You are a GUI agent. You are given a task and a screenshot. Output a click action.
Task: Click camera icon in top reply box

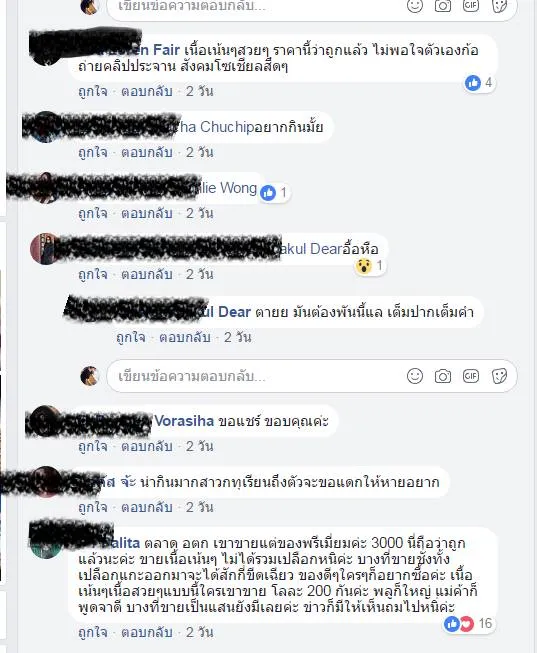(x=442, y=6)
